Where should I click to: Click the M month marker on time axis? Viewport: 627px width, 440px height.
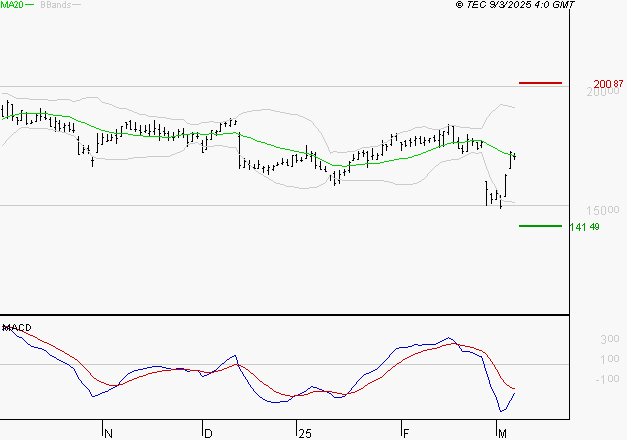click(502, 432)
